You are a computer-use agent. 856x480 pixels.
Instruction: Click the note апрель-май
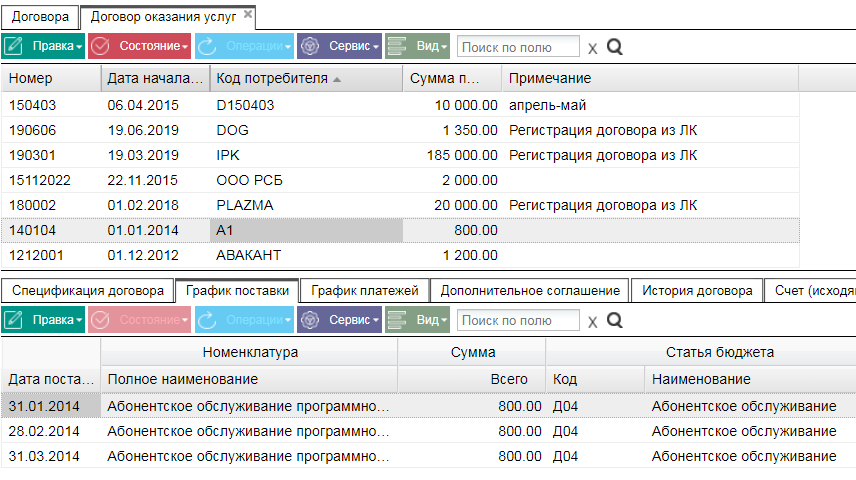coord(548,105)
